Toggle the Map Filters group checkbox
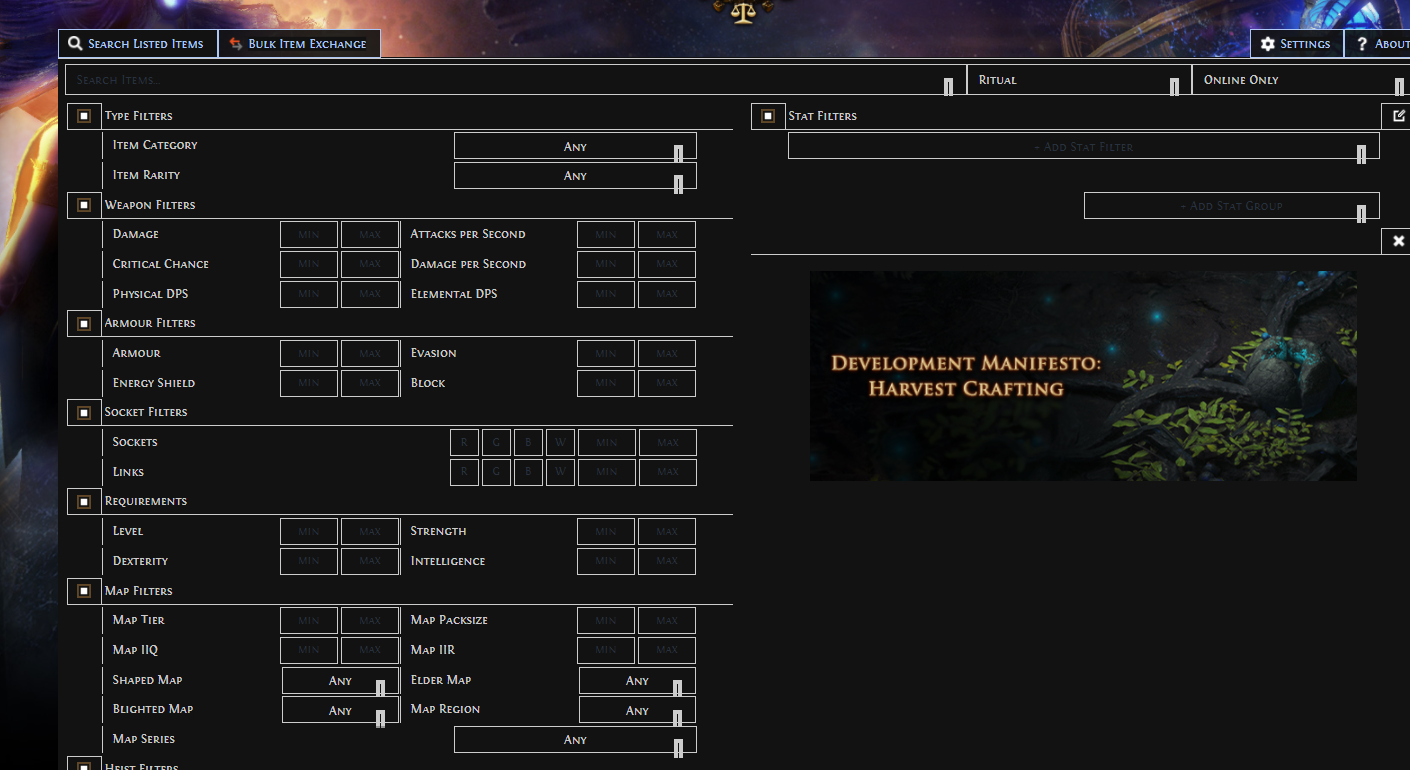 point(84,591)
